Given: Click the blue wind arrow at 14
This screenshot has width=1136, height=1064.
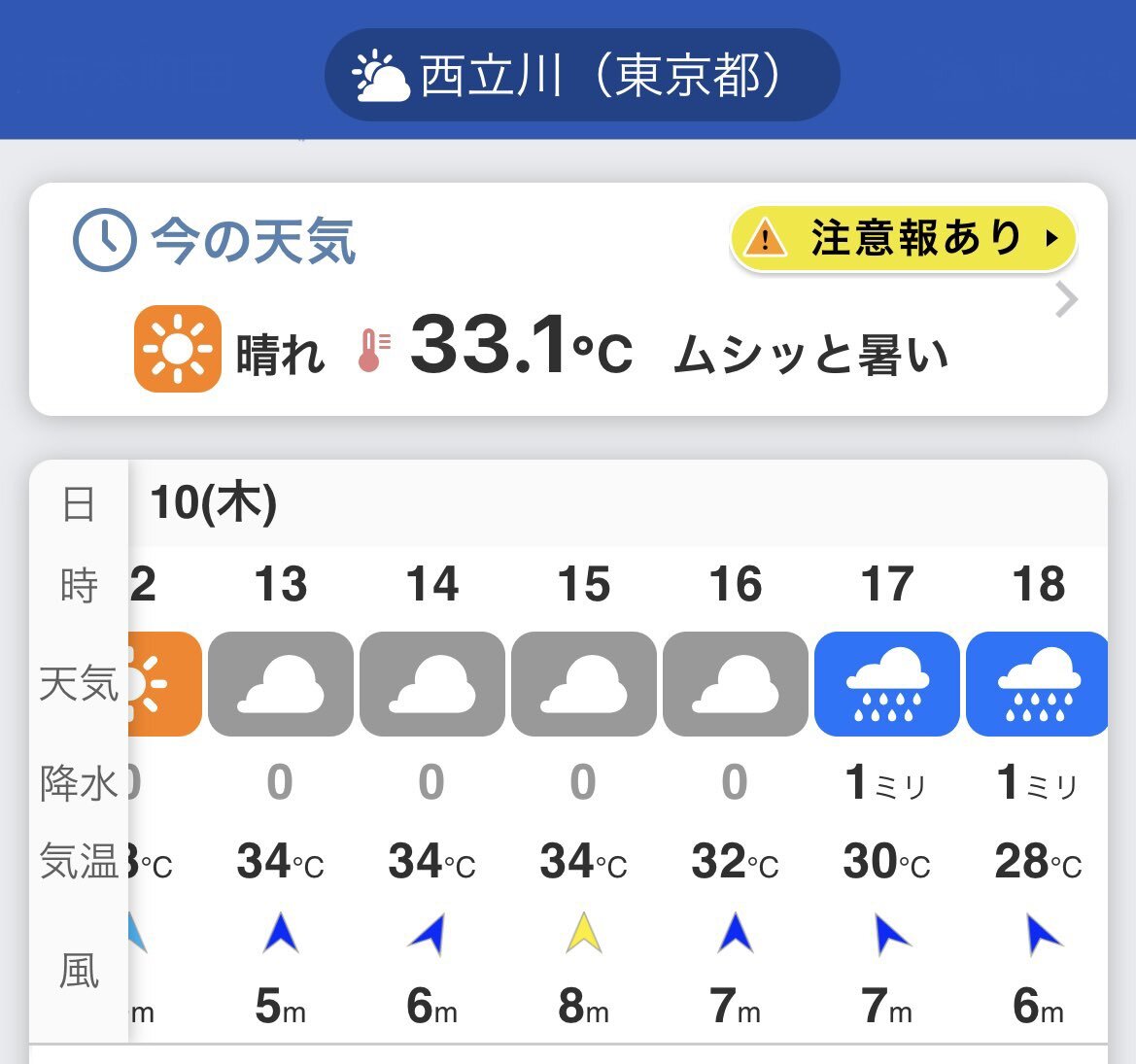Looking at the screenshot, I should 429,934.
